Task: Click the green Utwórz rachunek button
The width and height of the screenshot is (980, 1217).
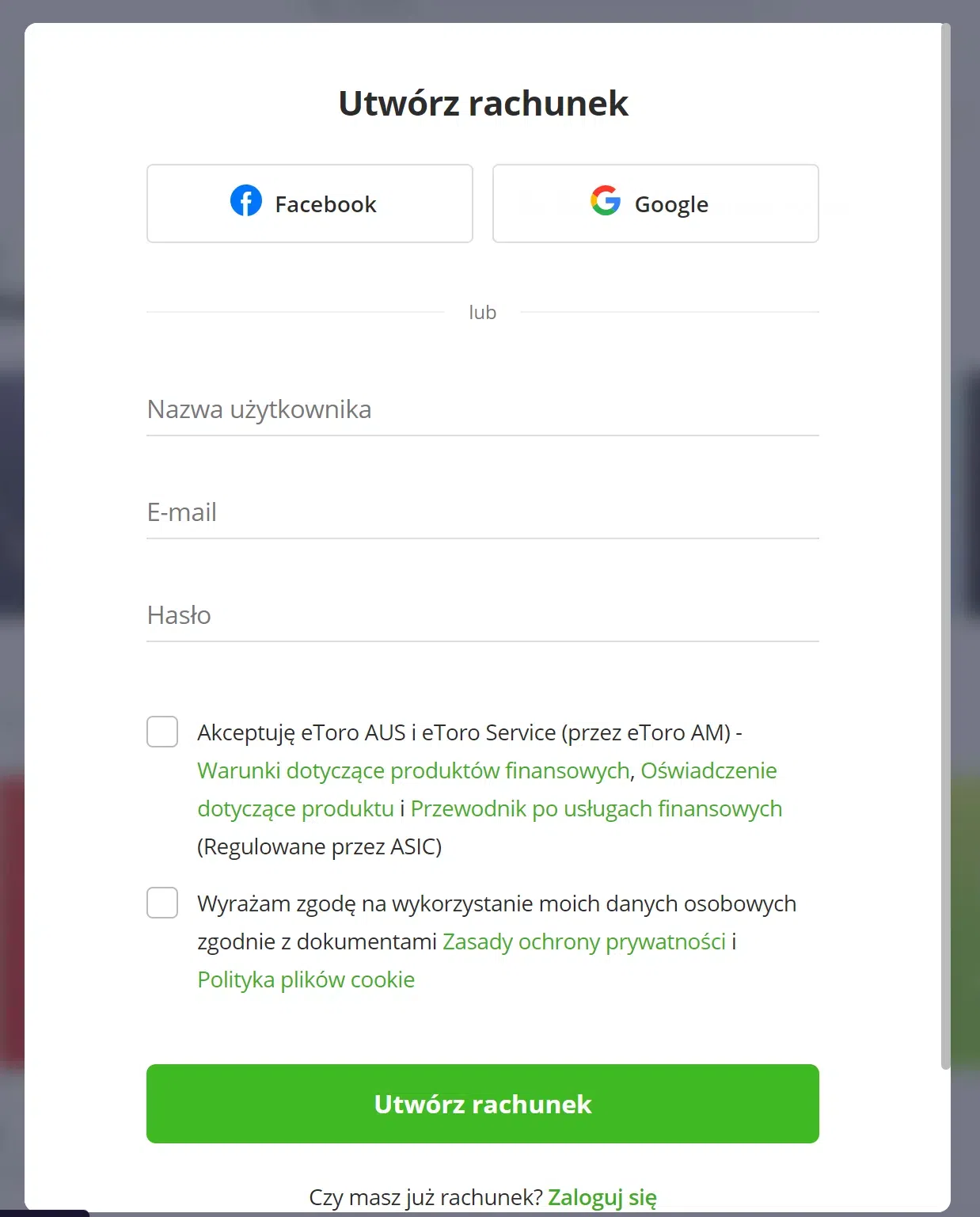Action: (483, 1104)
